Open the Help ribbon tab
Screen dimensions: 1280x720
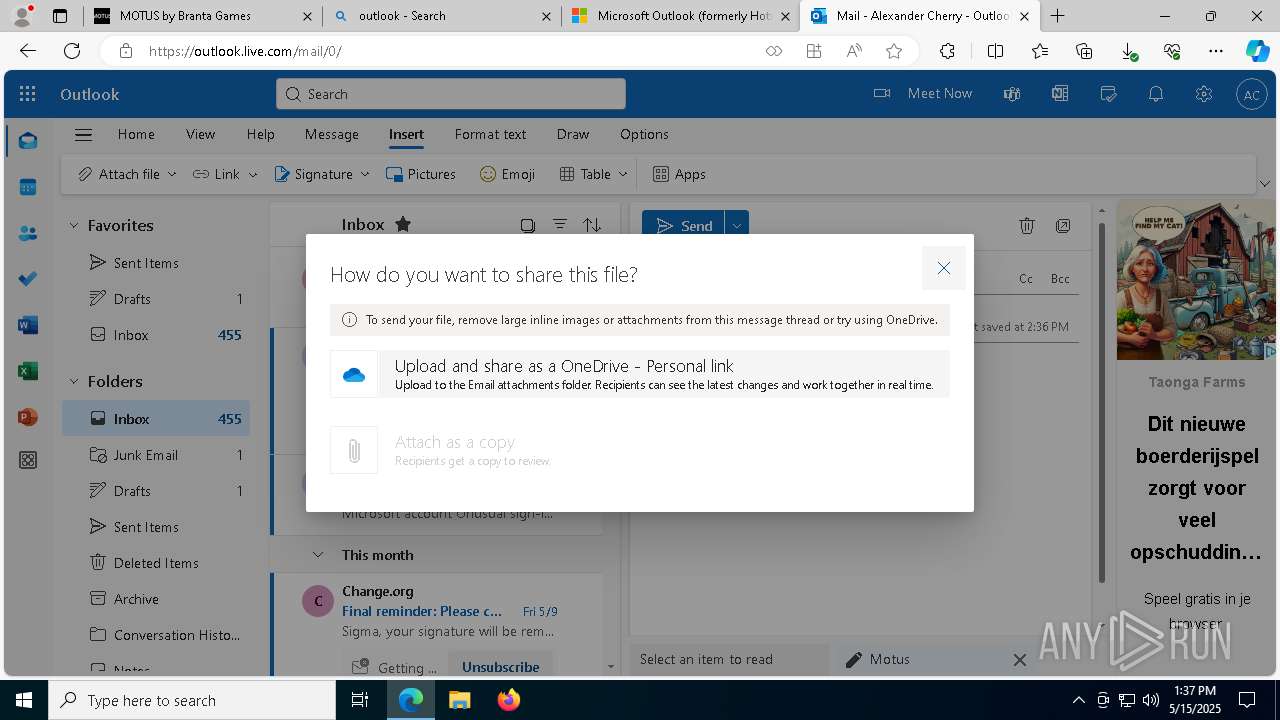[x=260, y=134]
